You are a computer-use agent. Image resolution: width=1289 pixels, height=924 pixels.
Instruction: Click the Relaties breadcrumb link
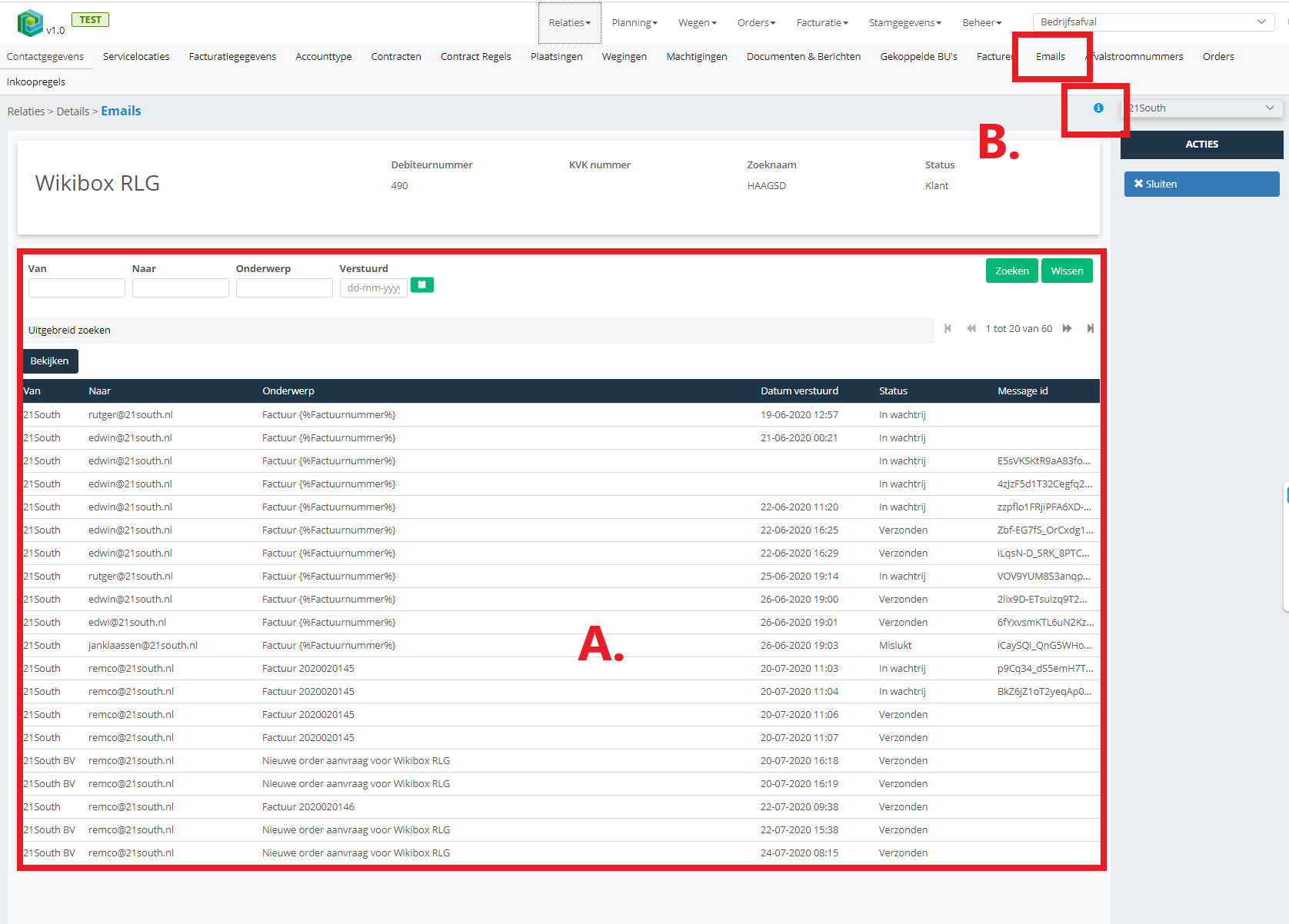(x=26, y=111)
